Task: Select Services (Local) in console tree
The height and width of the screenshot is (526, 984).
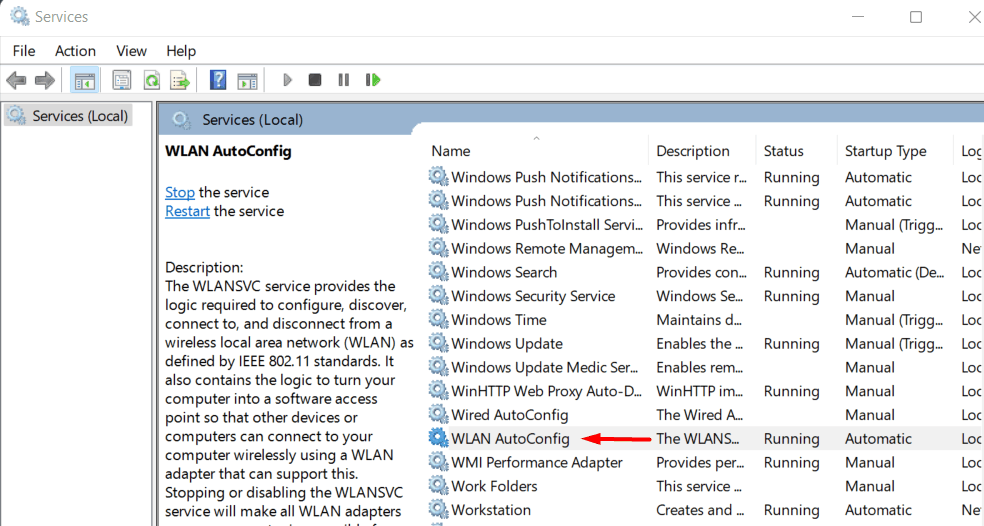Action: (80, 116)
